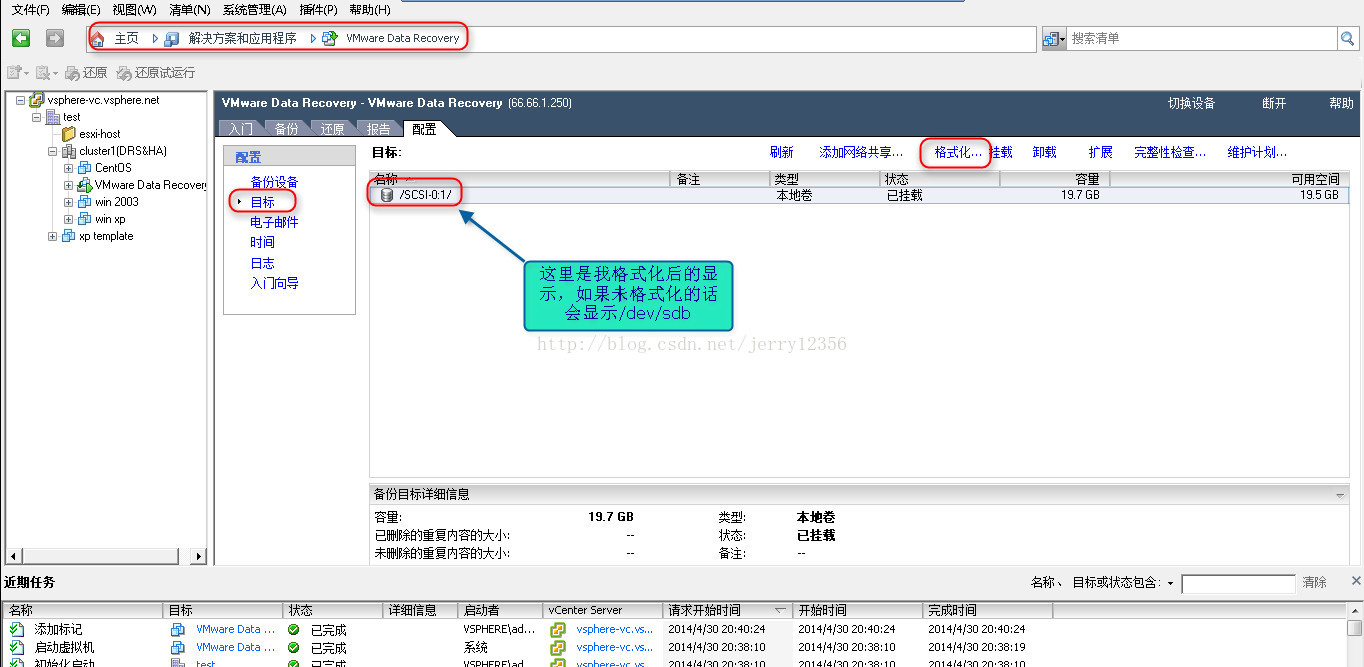Open the 日志 configuration section
This screenshot has height=667, width=1364.
tap(262, 263)
